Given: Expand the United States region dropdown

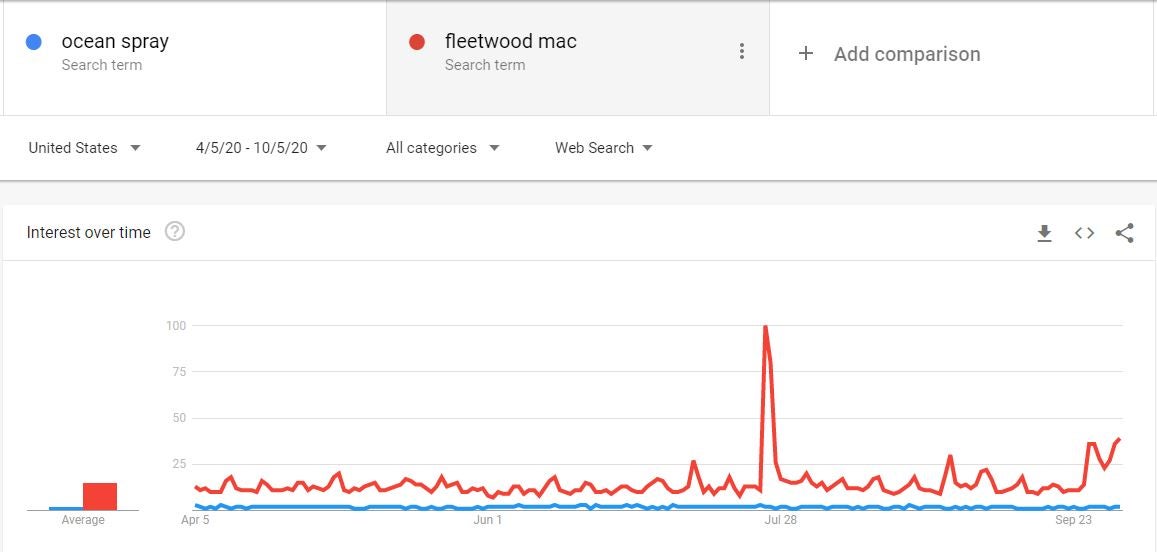Looking at the screenshot, I should click(84, 148).
